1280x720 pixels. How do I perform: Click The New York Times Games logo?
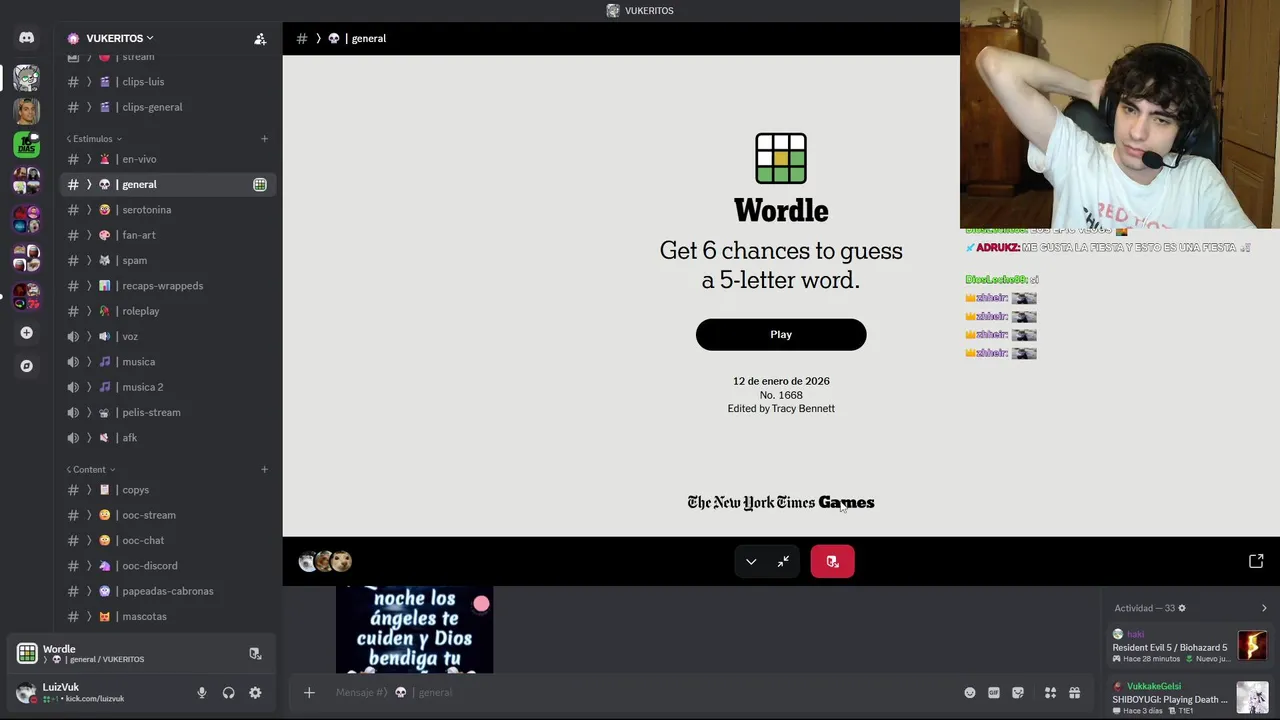tap(781, 503)
